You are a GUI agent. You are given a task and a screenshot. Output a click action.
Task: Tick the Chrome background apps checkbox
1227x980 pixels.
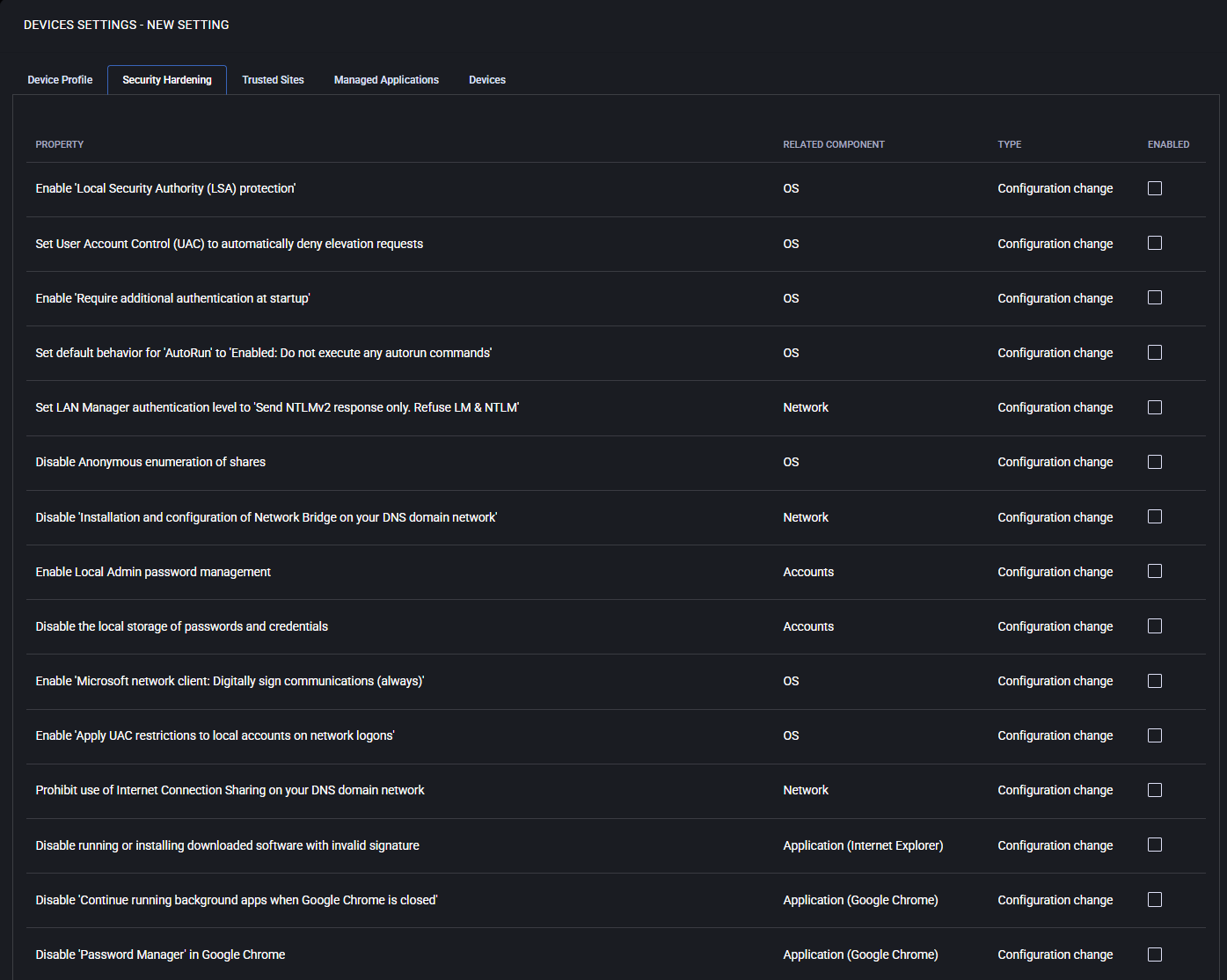click(x=1155, y=899)
